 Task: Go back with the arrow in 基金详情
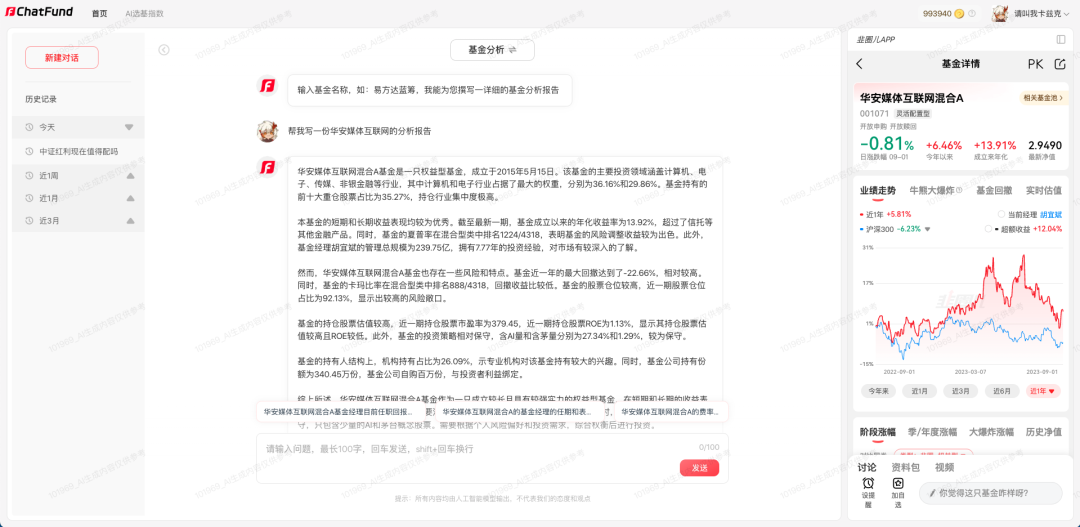[x=859, y=64]
